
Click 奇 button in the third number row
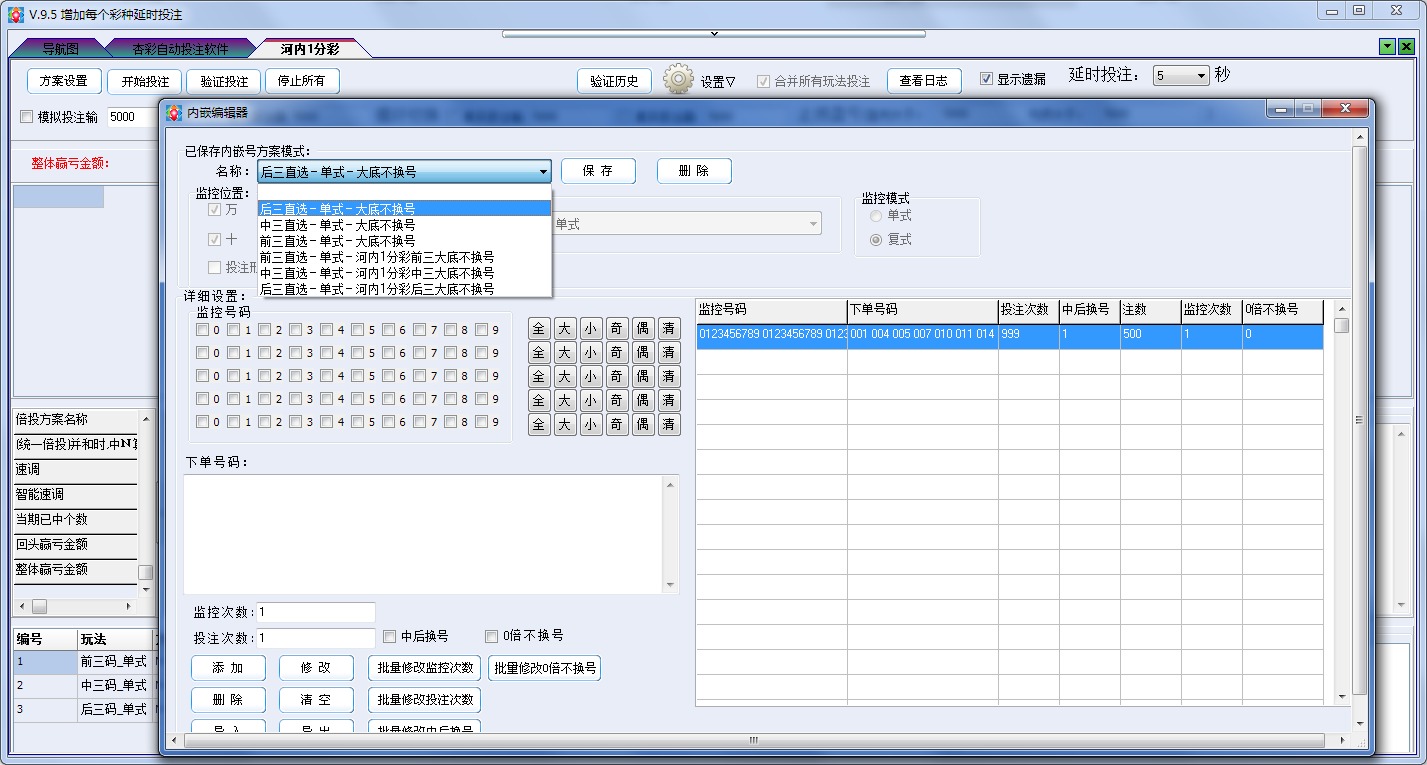point(617,376)
